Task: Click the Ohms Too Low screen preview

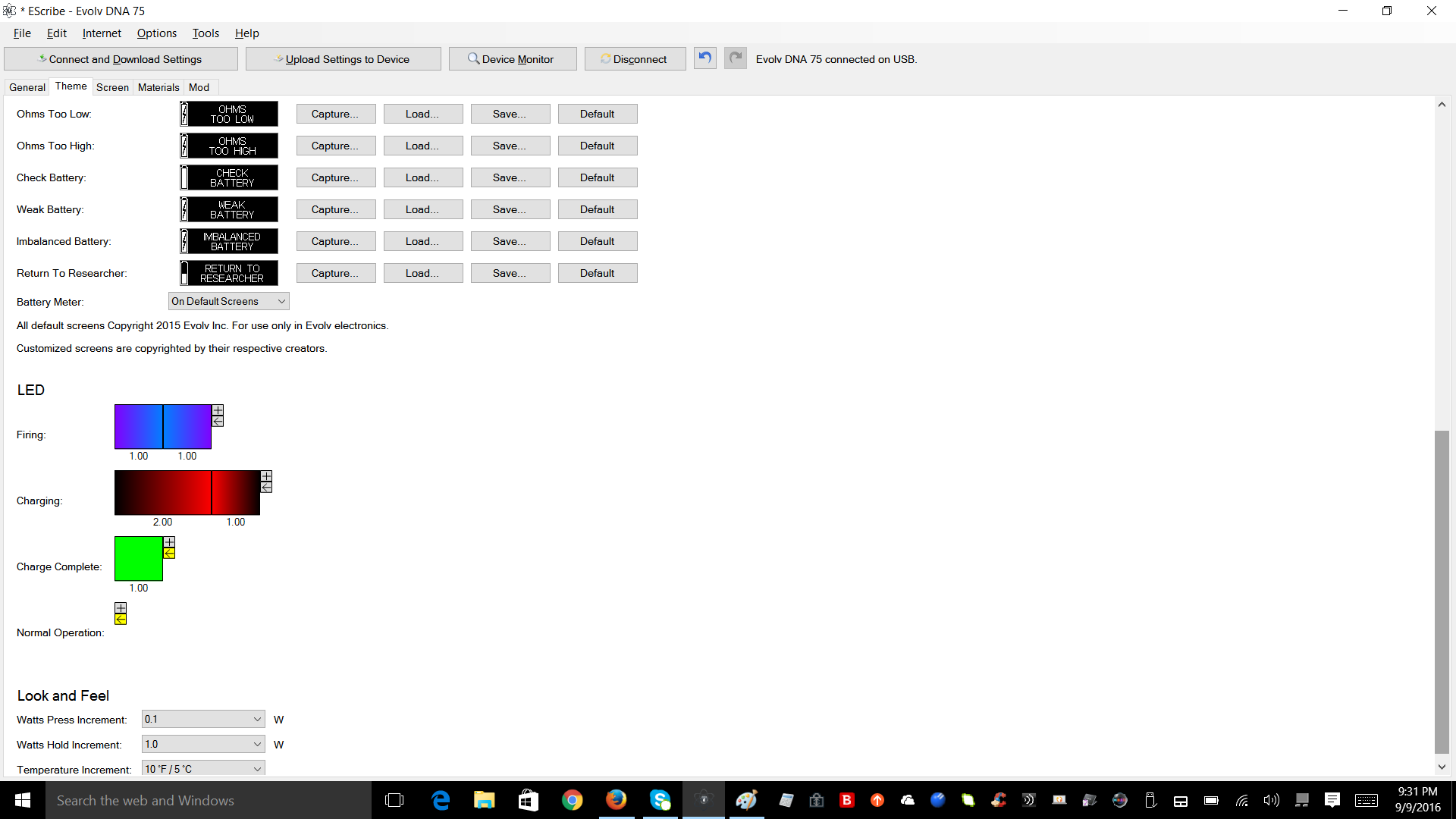Action: click(x=229, y=114)
